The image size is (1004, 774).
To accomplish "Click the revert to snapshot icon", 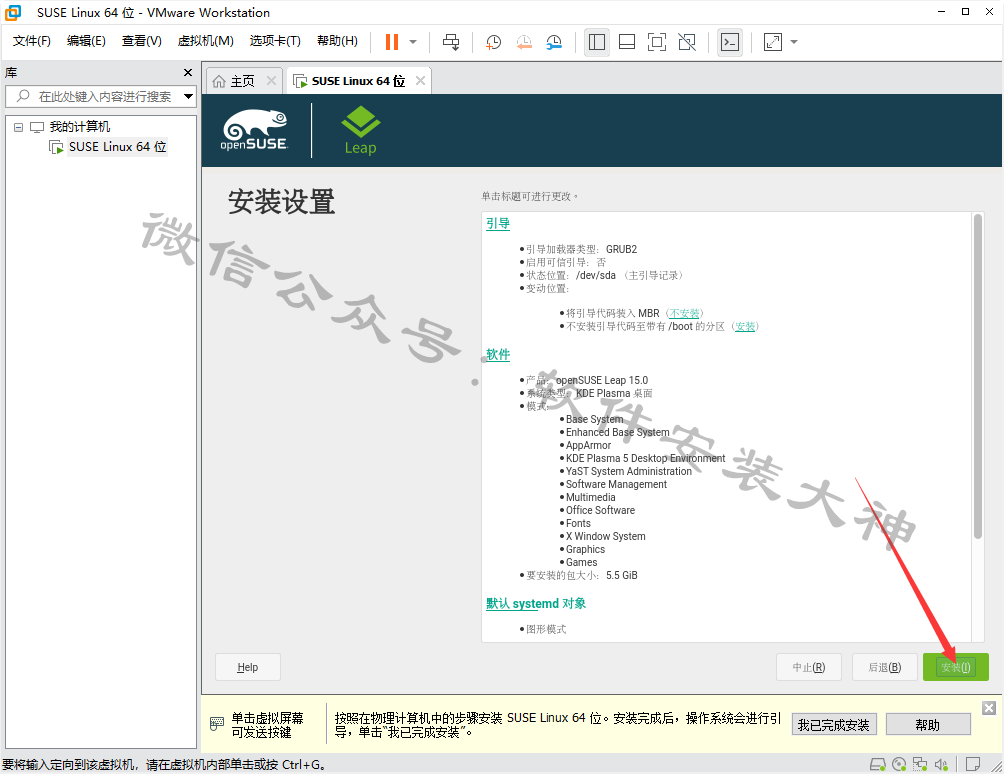I will click(524, 42).
